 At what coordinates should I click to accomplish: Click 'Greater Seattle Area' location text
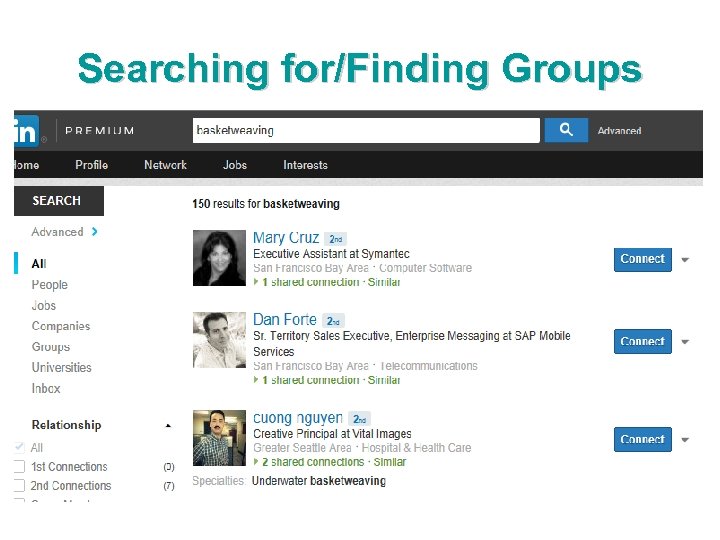pos(302,448)
